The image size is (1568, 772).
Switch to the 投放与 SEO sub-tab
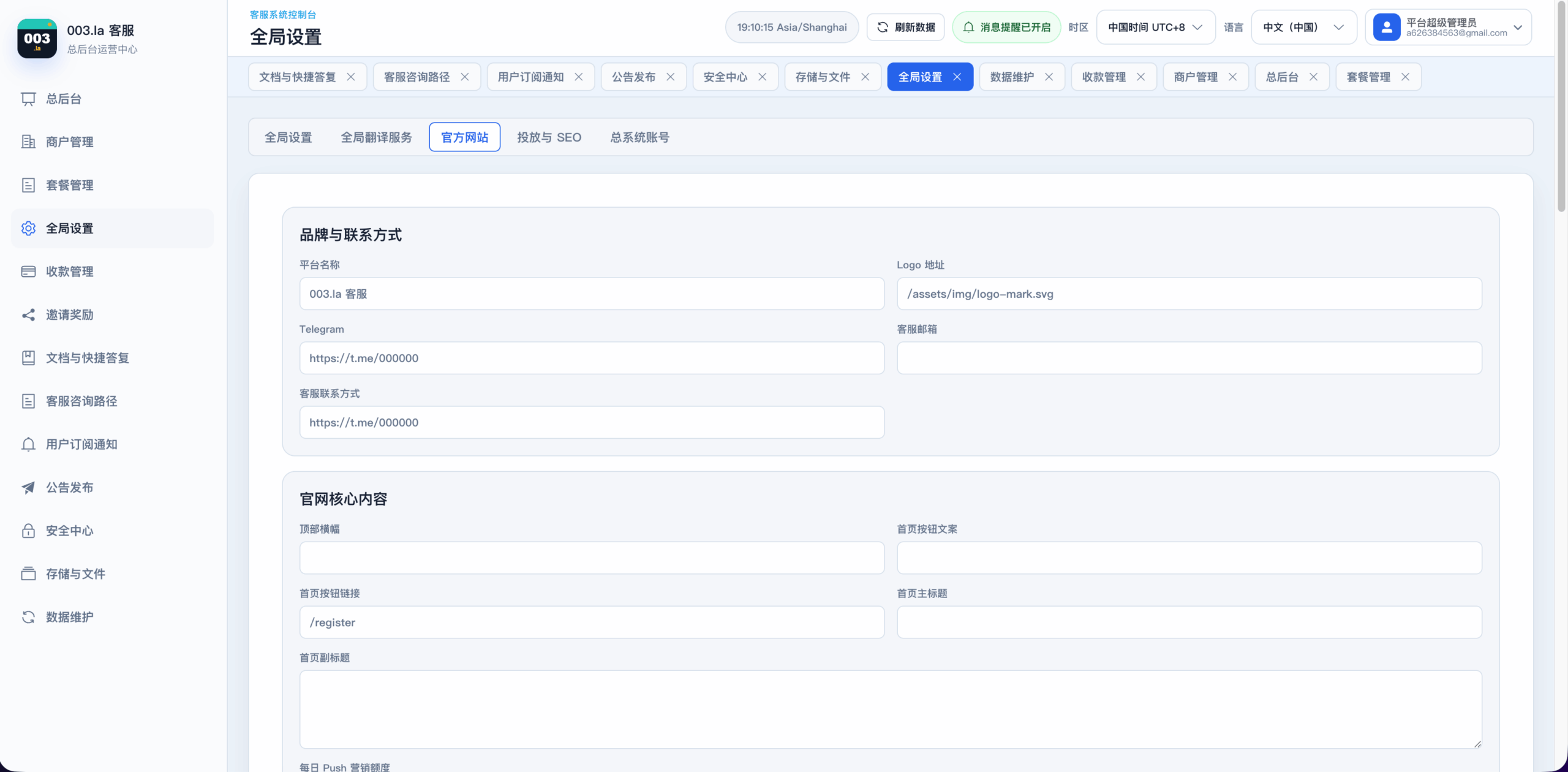pyautogui.click(x=549, y=137)
